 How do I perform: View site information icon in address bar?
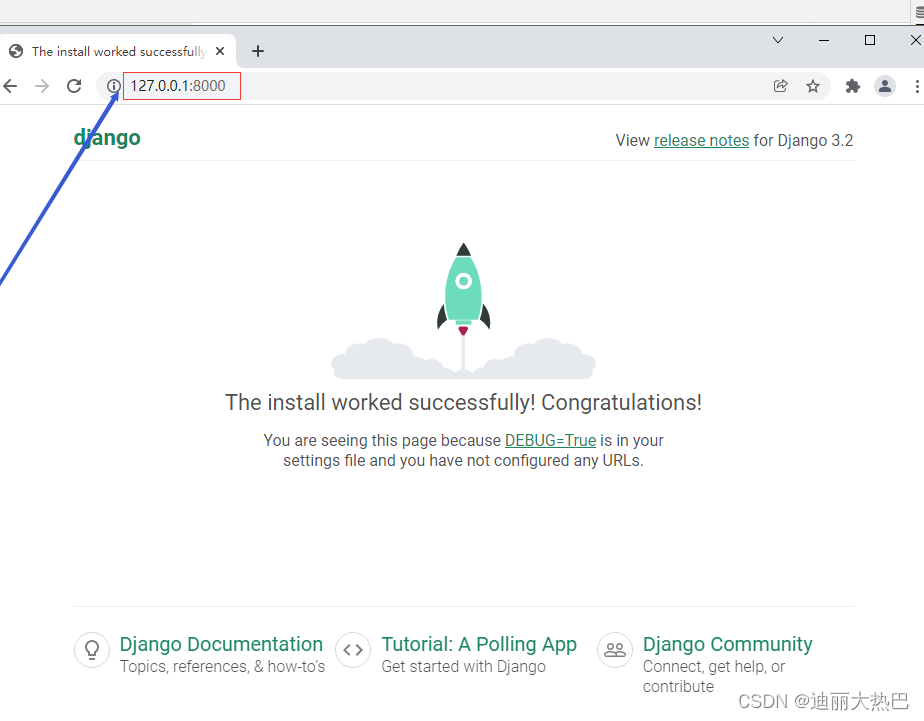(x=113, y=86)
